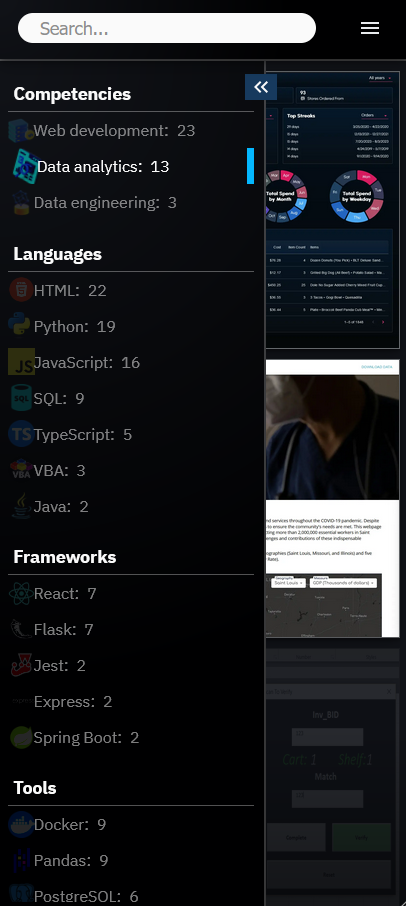Click the VBA icon
The height and width of the screenshot is (906, 406).
pos(21,470)
